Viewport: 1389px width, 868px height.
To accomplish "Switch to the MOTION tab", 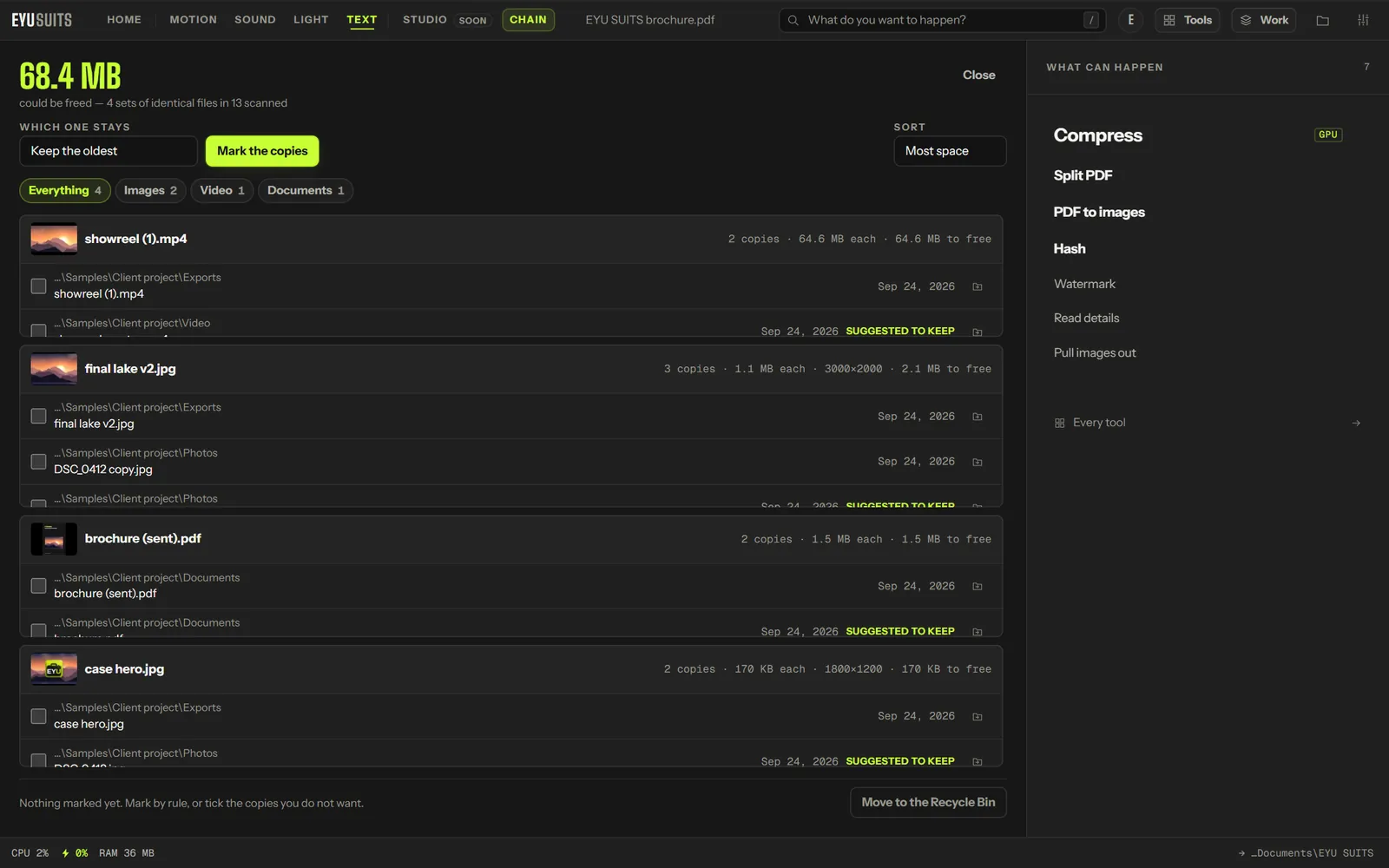I will pyautogui.click(x=193, y=19).
